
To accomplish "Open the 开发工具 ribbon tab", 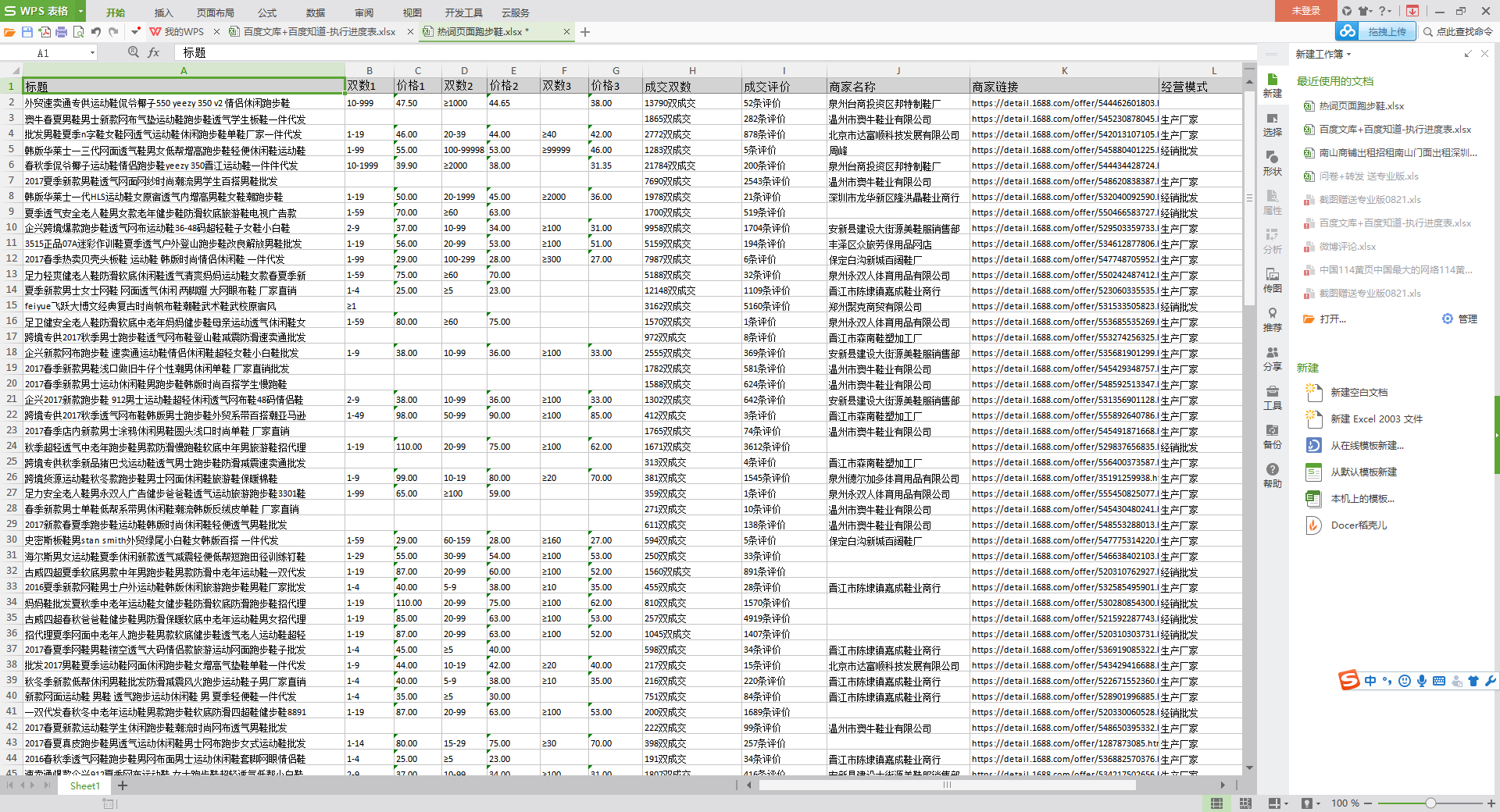I will point(464,12).
